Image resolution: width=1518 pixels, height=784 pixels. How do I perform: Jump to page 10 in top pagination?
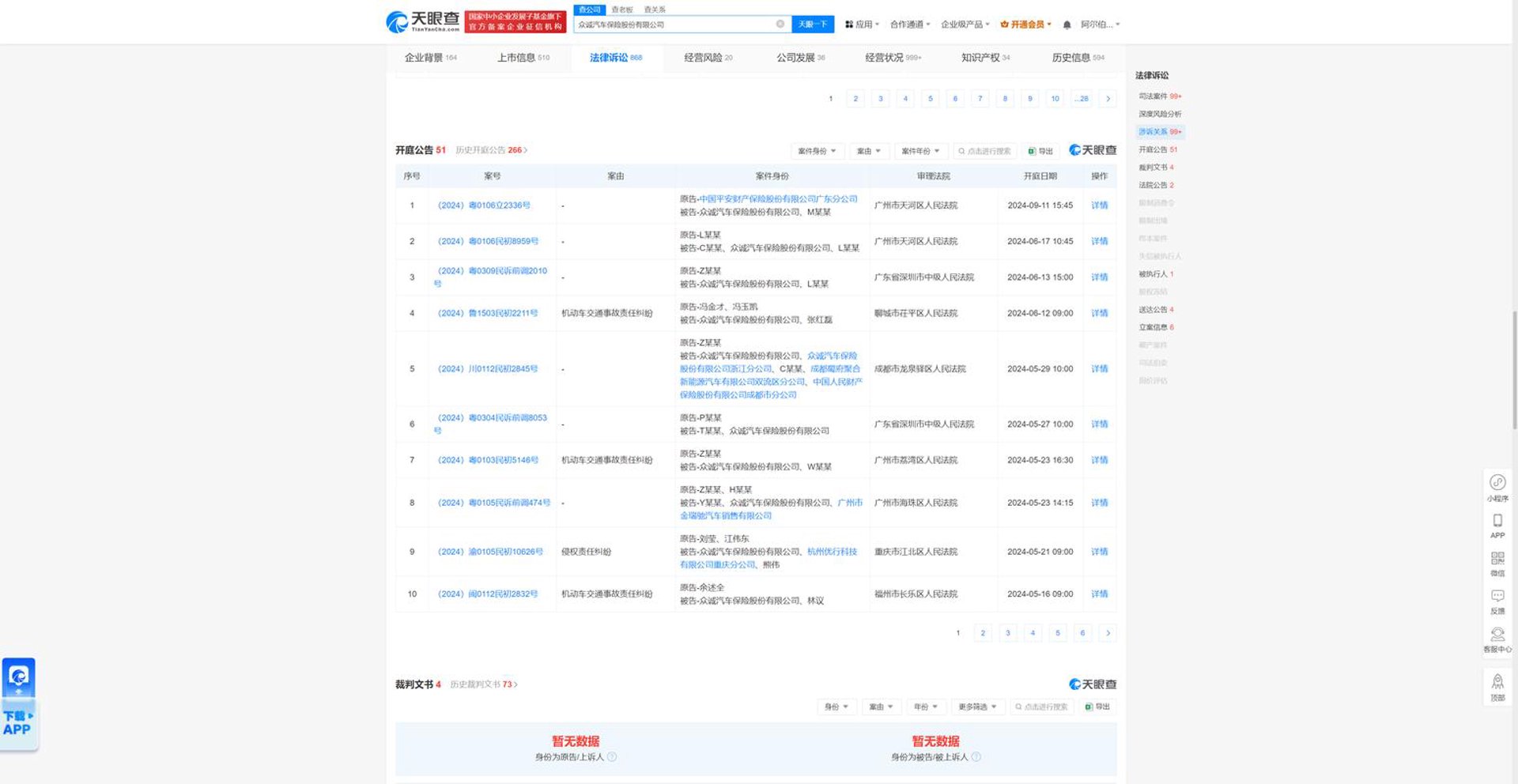click(1055, 99)
